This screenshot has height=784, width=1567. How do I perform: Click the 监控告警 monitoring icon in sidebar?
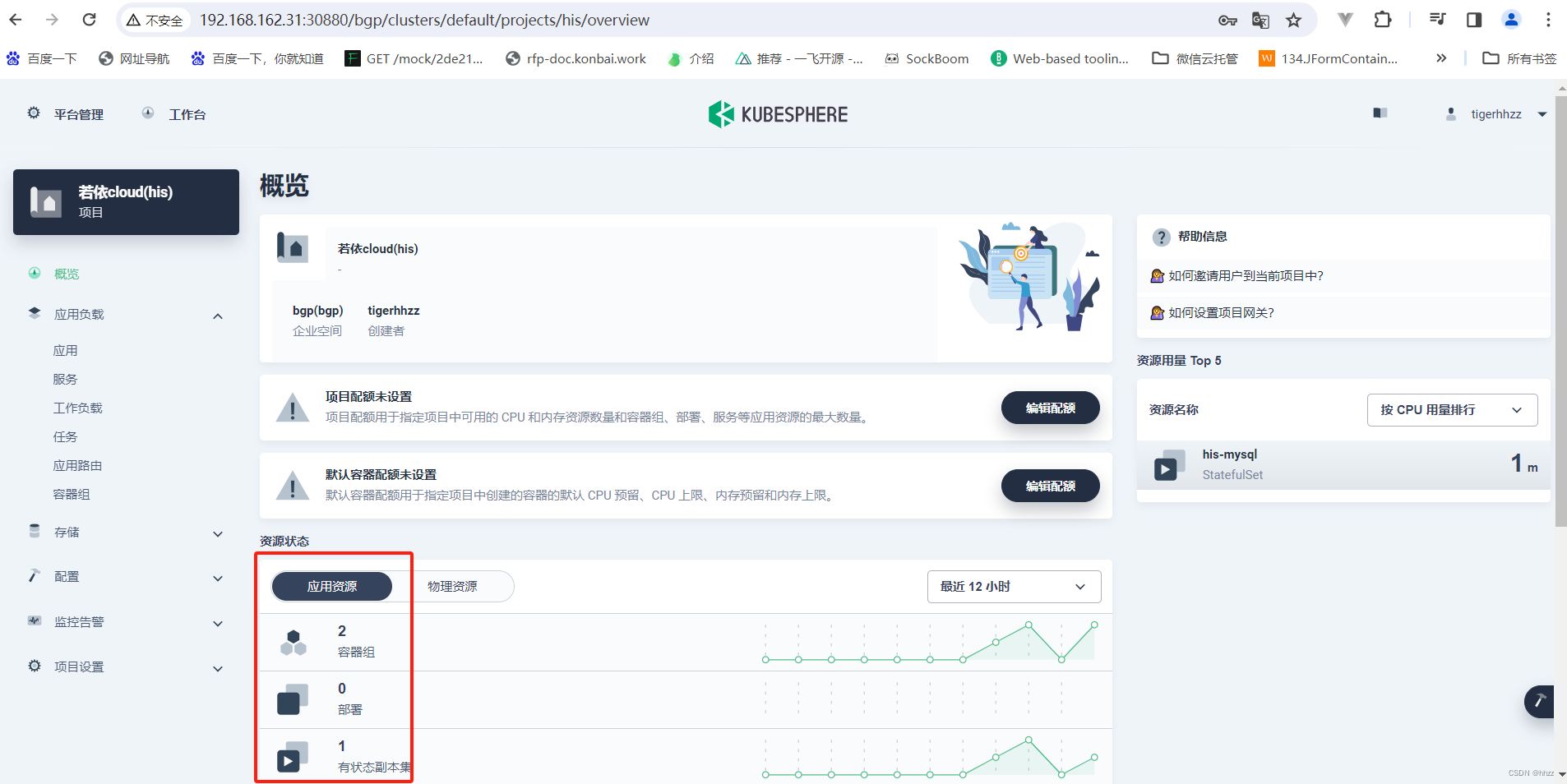pyautogui.click(x=34, y=621)
